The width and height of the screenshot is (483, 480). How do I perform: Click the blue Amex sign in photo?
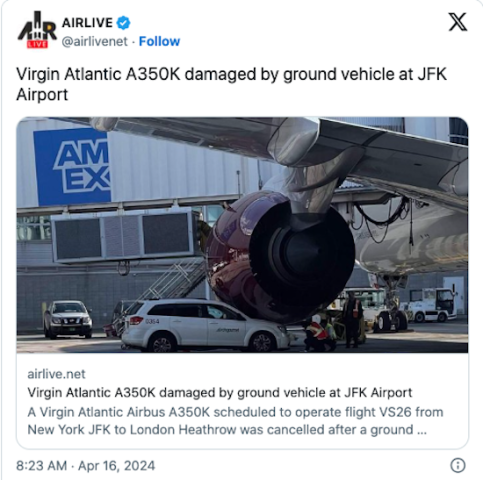72,167
